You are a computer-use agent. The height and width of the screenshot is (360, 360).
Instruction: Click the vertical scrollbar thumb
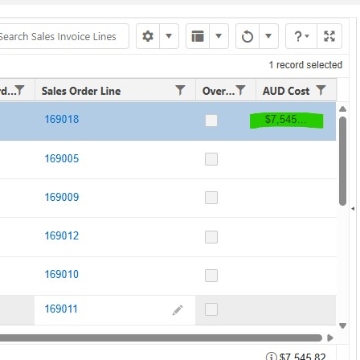pos(342,161)
